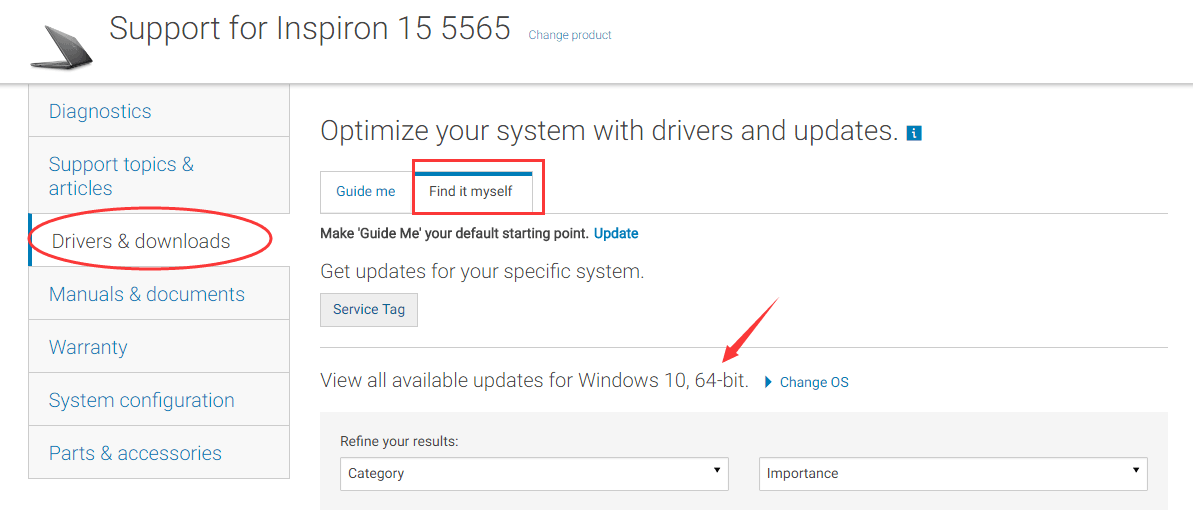The image size is (1193, 510).
Task: Click 'Optimize your system with drivers and updates.' heading
Action: tap(610, 131)
